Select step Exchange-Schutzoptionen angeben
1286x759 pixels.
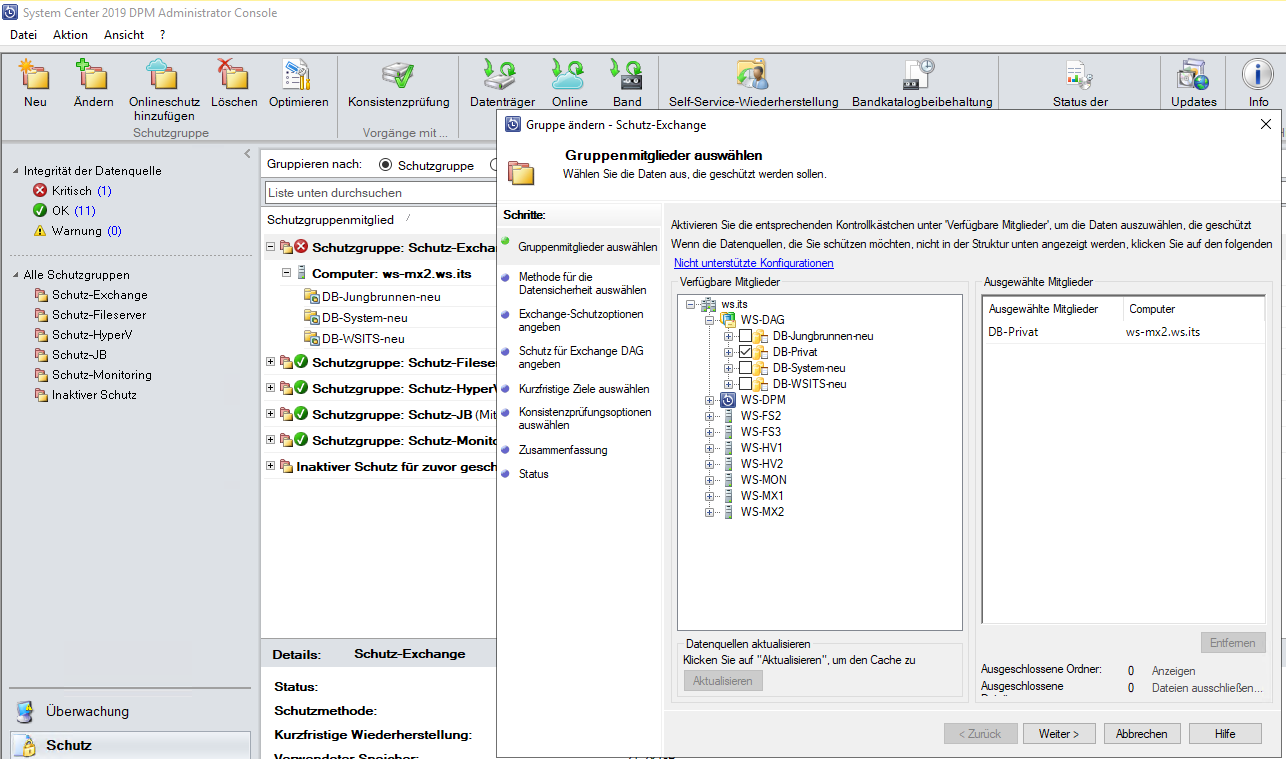click(x=581, y=320)
